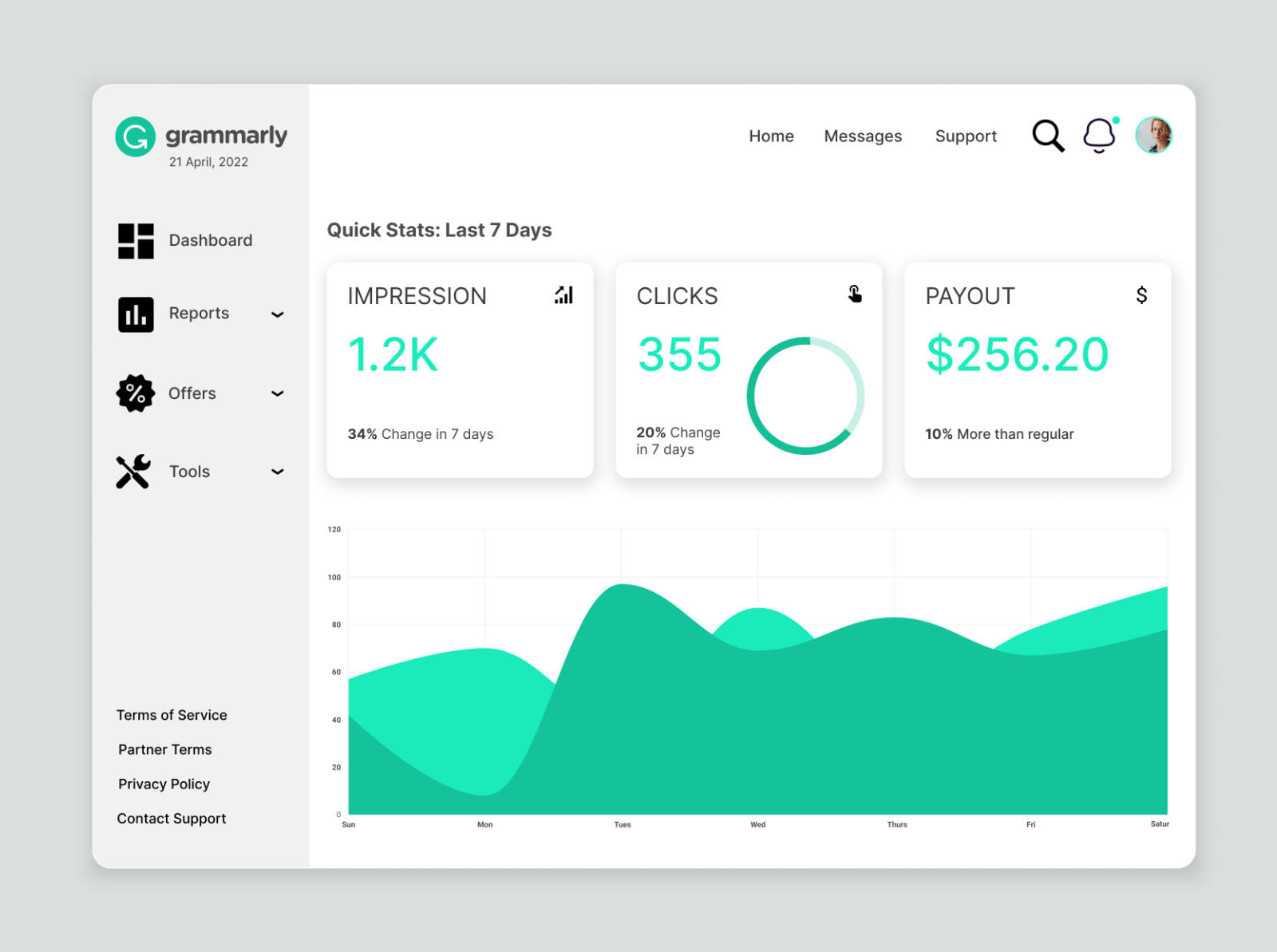This screenshot has width=1277, height=952.
Task: Open the Messages menu item
Action: [x=863, y=136]
